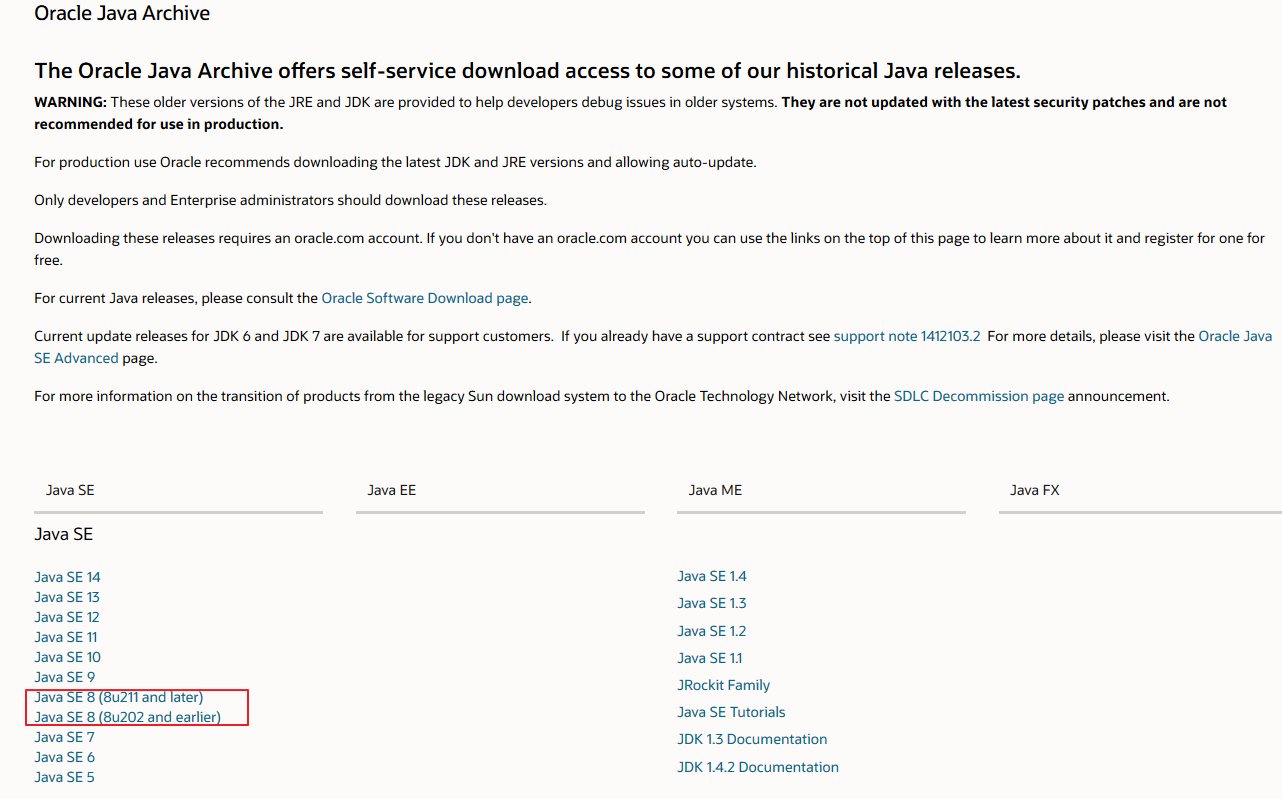Viewport: 1282px width, 799px height.
Task: Open the JRockit Family link
Action: pos(723,685)
